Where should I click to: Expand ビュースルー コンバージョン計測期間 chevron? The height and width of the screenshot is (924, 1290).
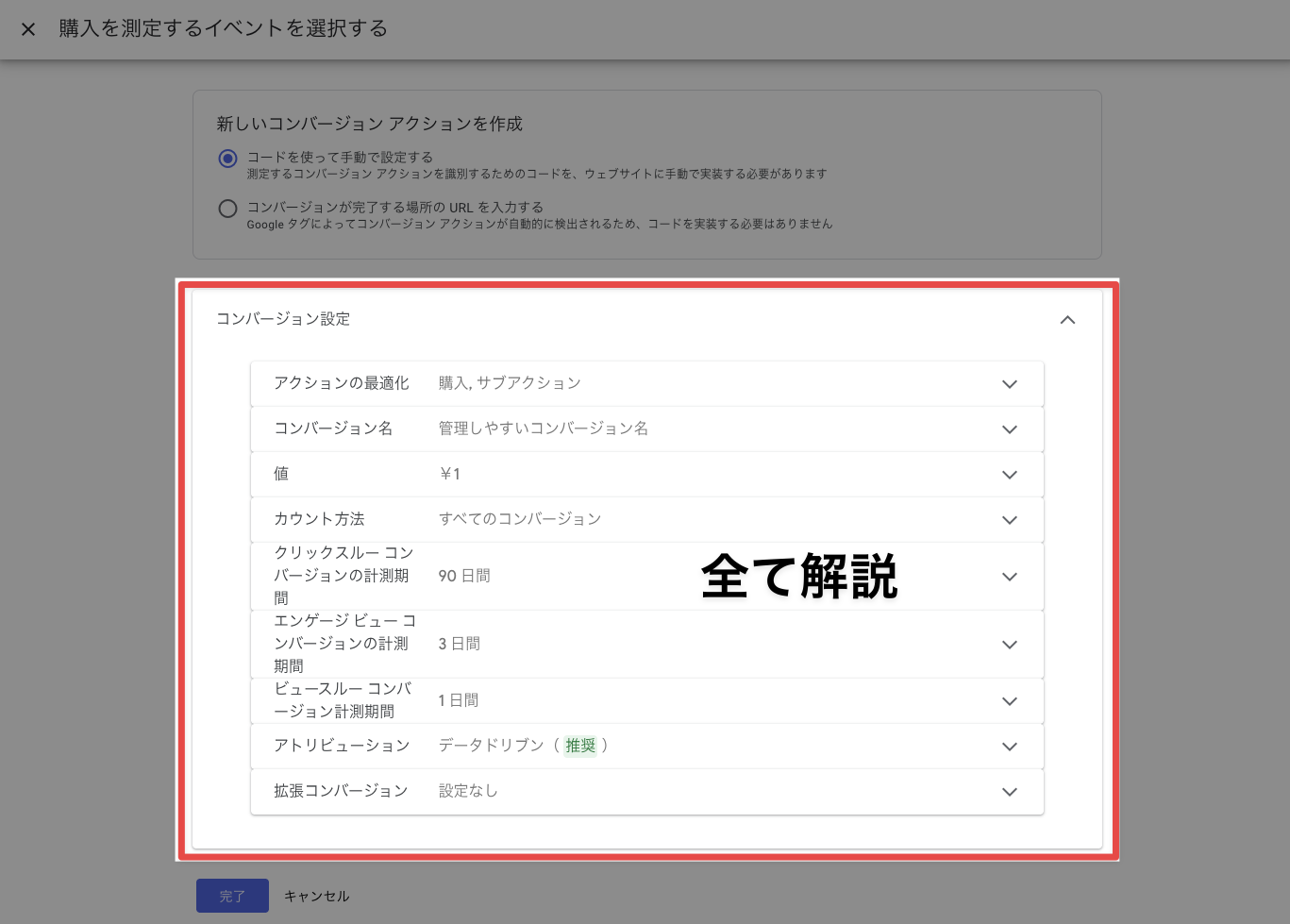coord(1009,701)
